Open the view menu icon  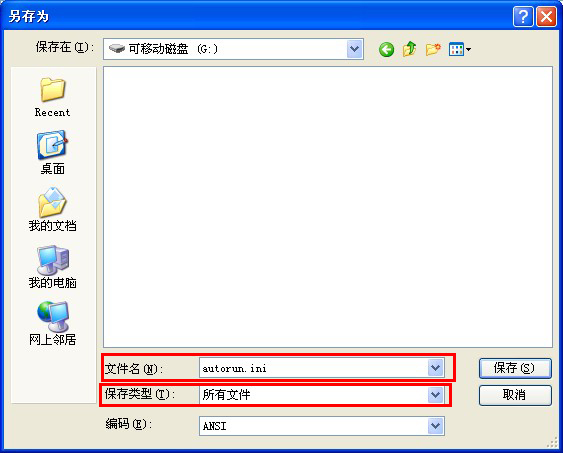click(x=460, y=49)
